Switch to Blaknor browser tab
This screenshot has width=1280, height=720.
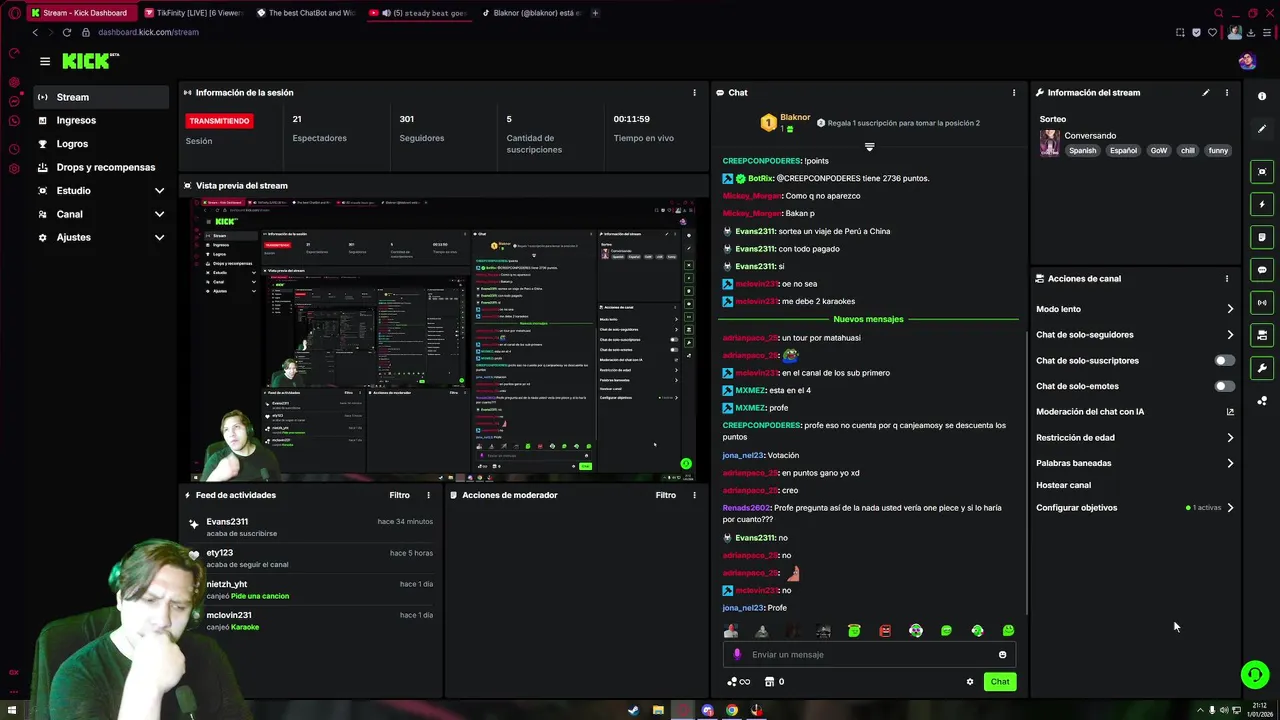(530, 13)
